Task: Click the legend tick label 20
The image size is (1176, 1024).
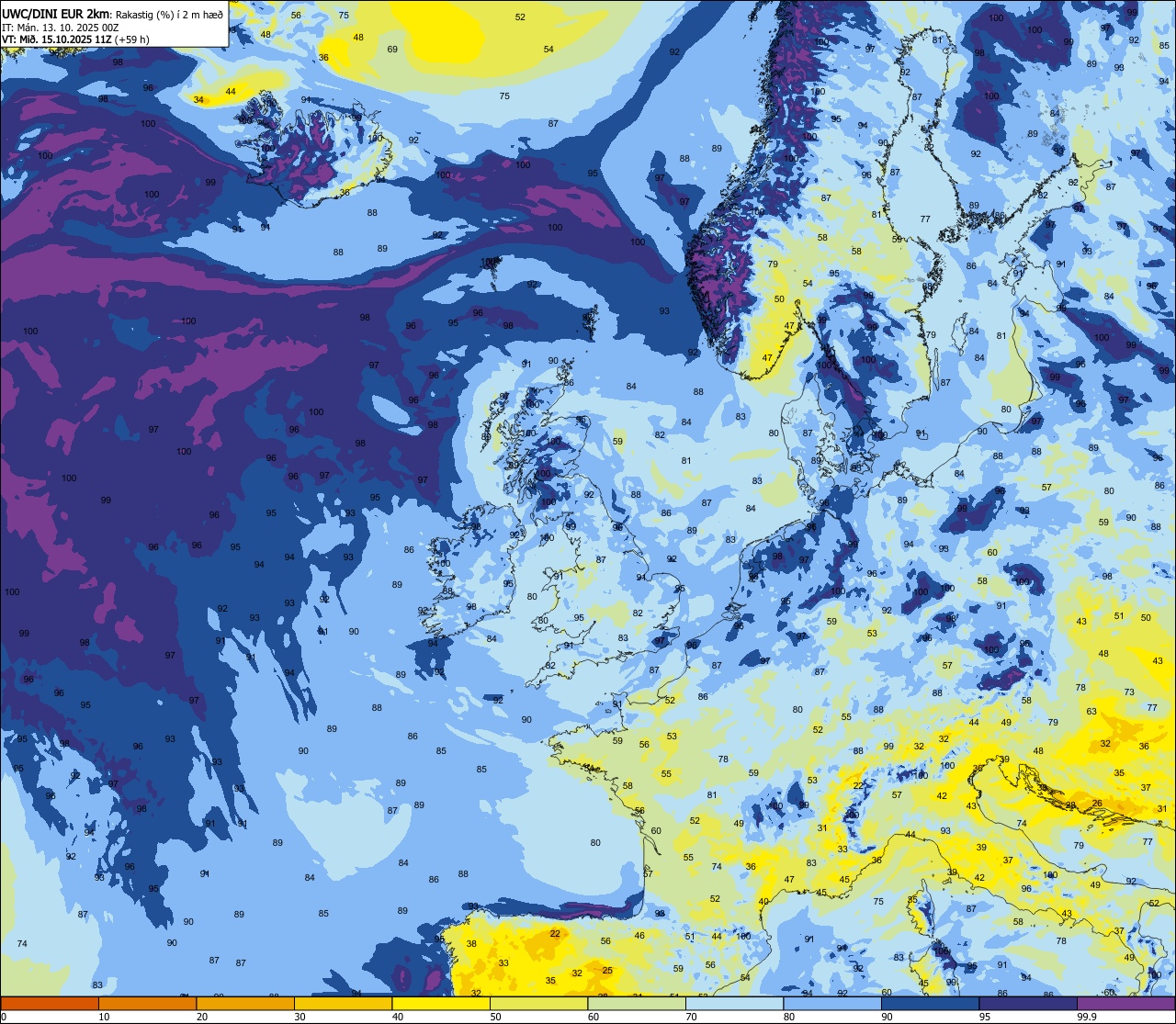Action: (202, 1017)
